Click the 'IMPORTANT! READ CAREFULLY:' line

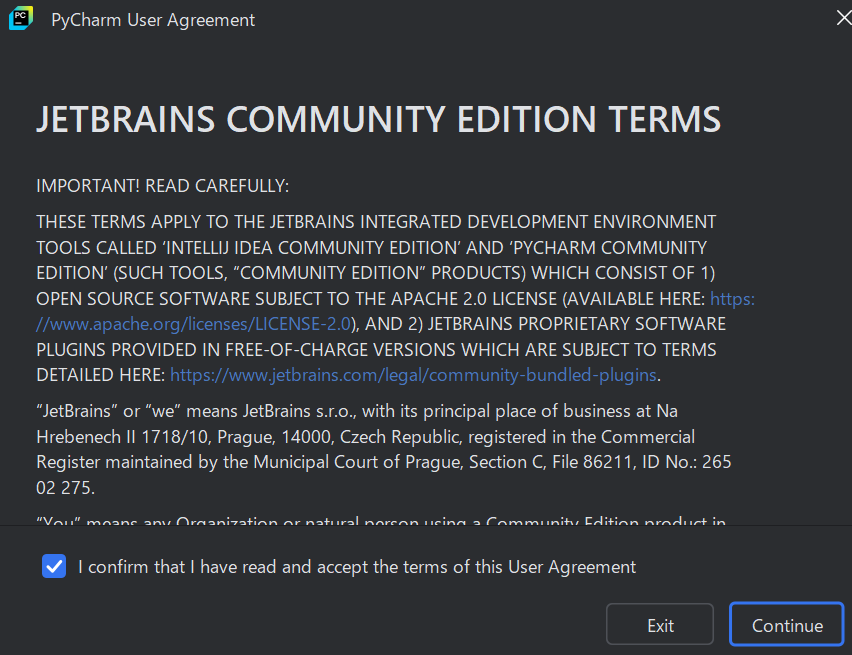[162, 186]
